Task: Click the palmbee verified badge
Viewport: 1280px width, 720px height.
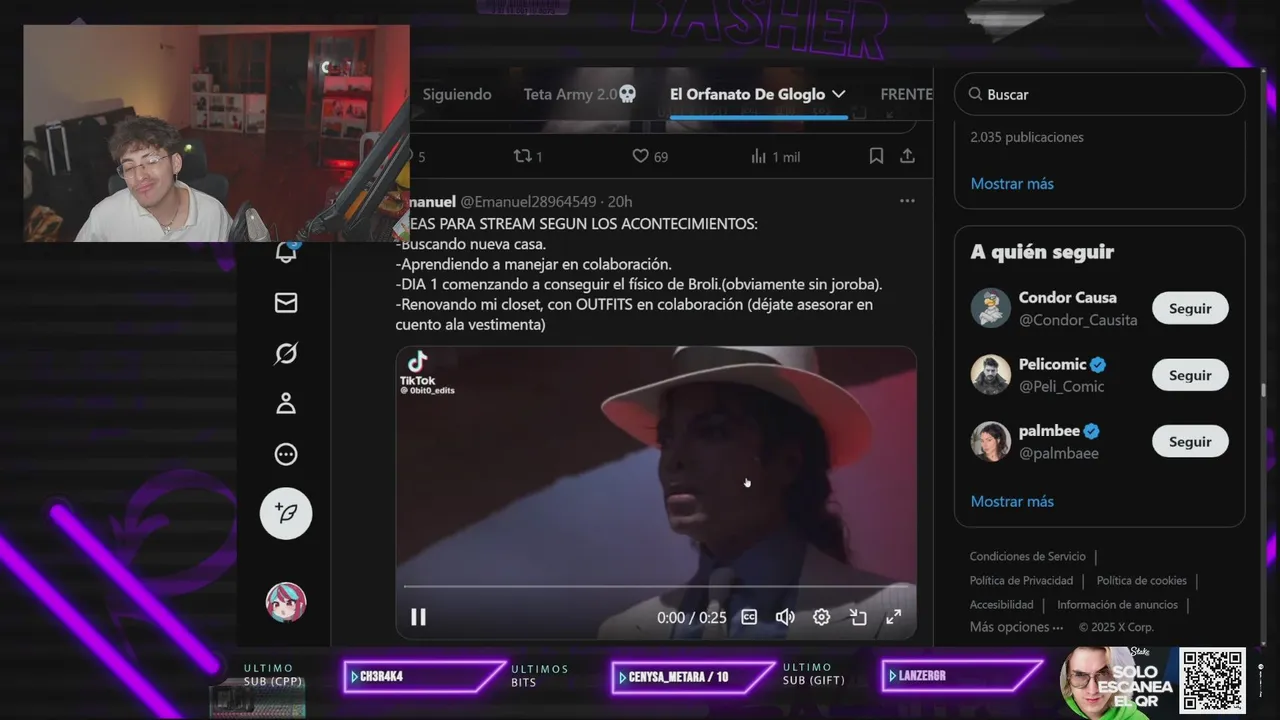Action: click(x=1092, y=431)
